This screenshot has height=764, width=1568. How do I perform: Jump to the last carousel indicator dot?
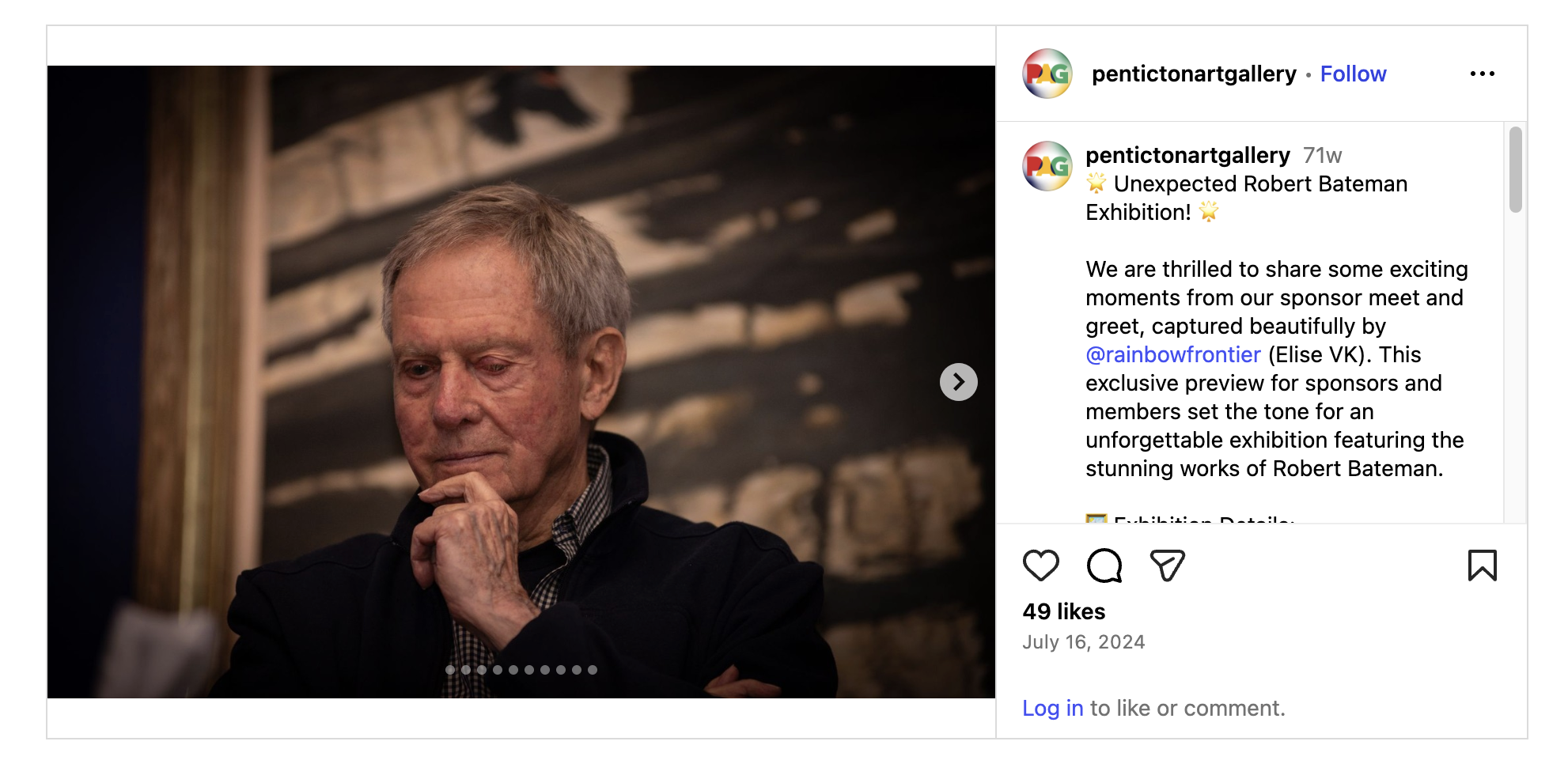click(x=593, y=670)
